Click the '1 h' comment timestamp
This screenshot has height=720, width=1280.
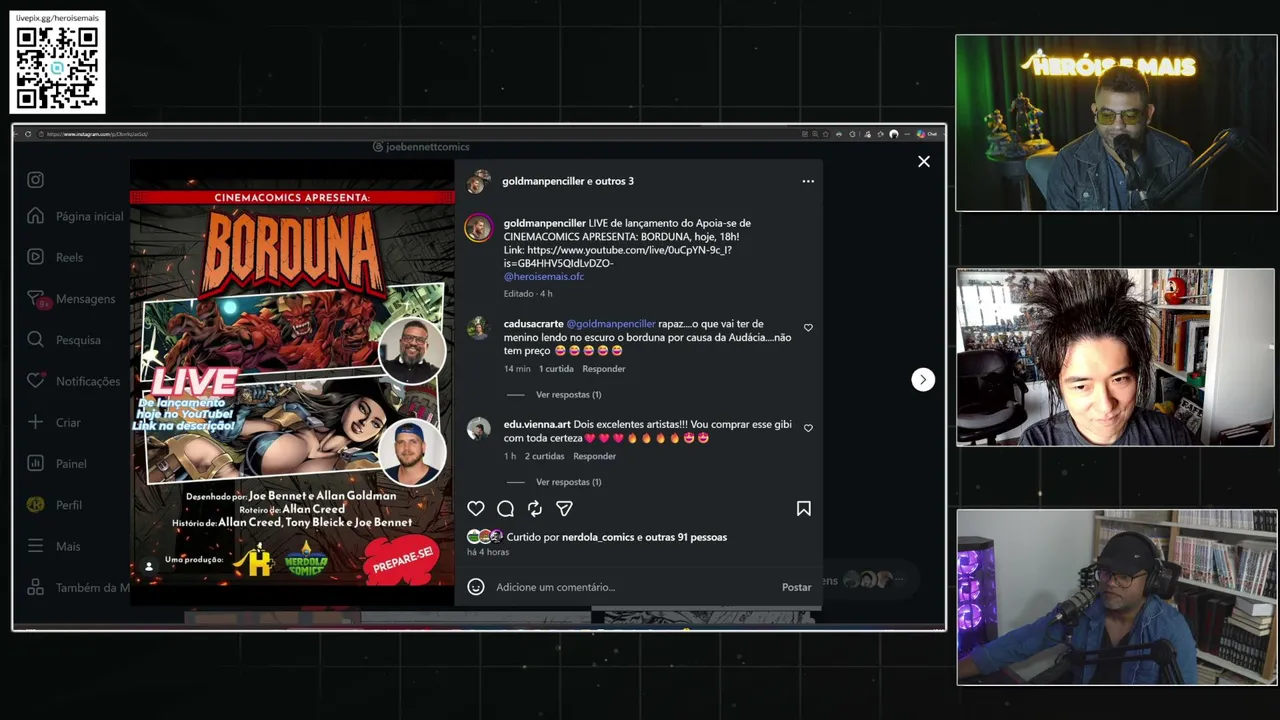(510, 456)
